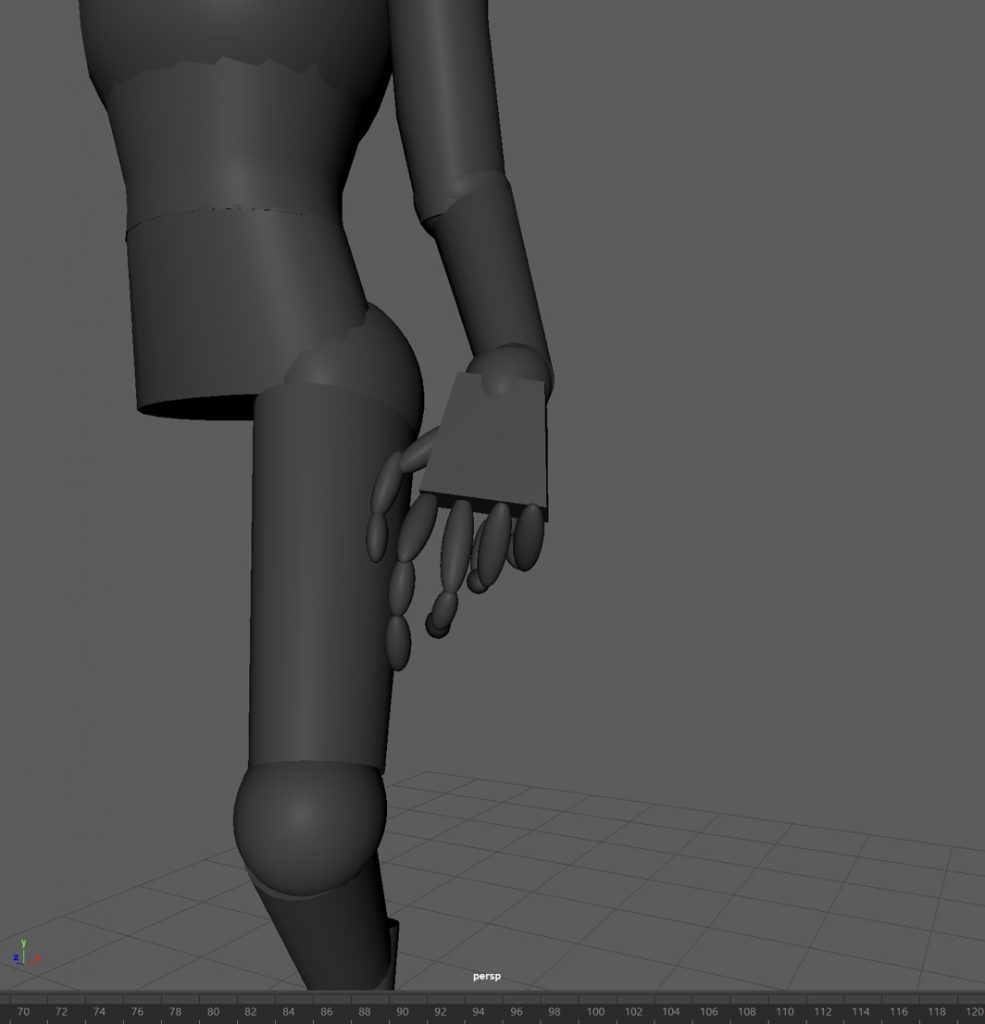Viewport: 985px width, 1024px height.
Task: Go to frame 110 on timeline
Action: coord(785,1011)
